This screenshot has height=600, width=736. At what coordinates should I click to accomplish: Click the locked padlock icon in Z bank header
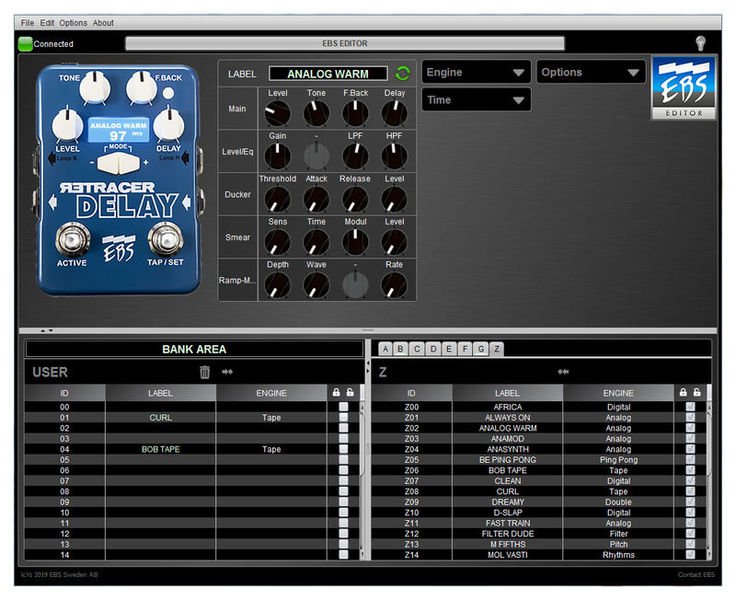pos(683,392)
